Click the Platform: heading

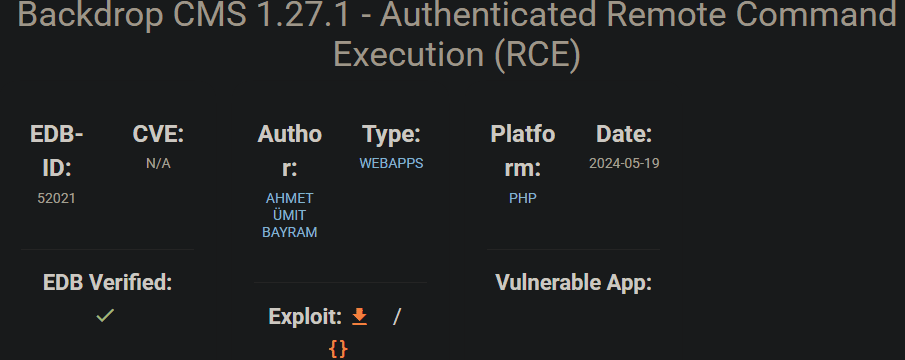(523, 152)
